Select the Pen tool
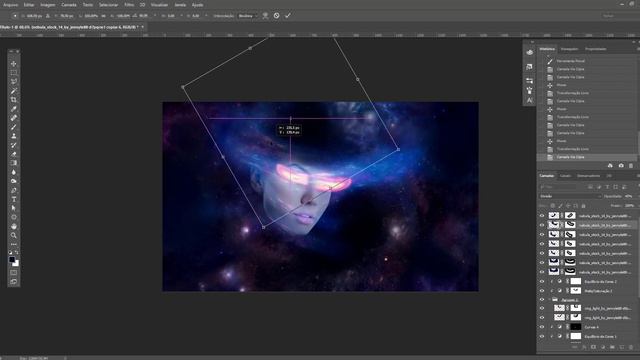 coord(13,190)
